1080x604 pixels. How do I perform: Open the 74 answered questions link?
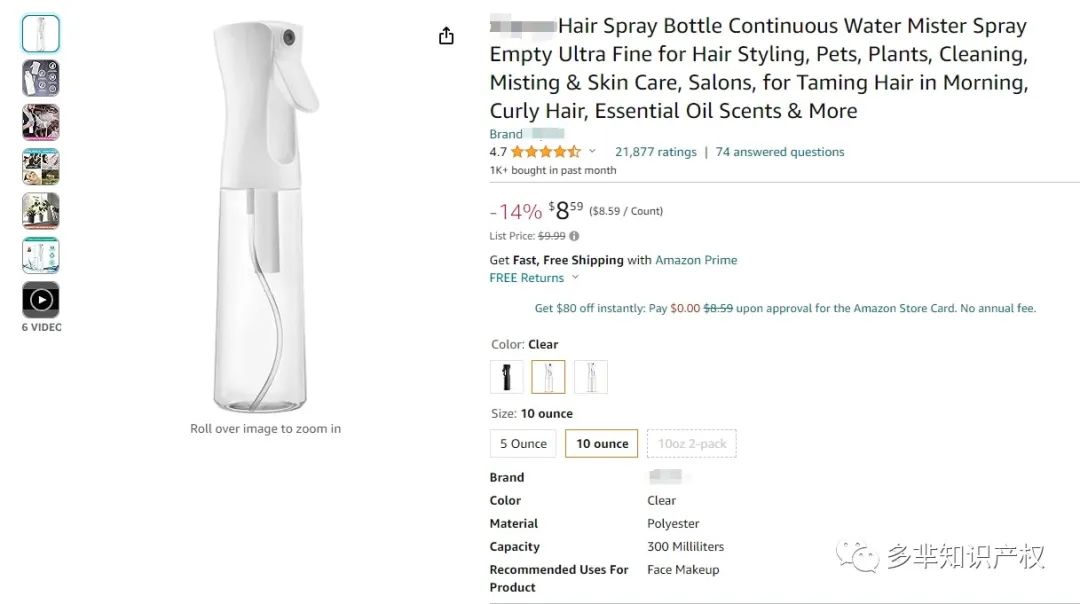point(780,152)
